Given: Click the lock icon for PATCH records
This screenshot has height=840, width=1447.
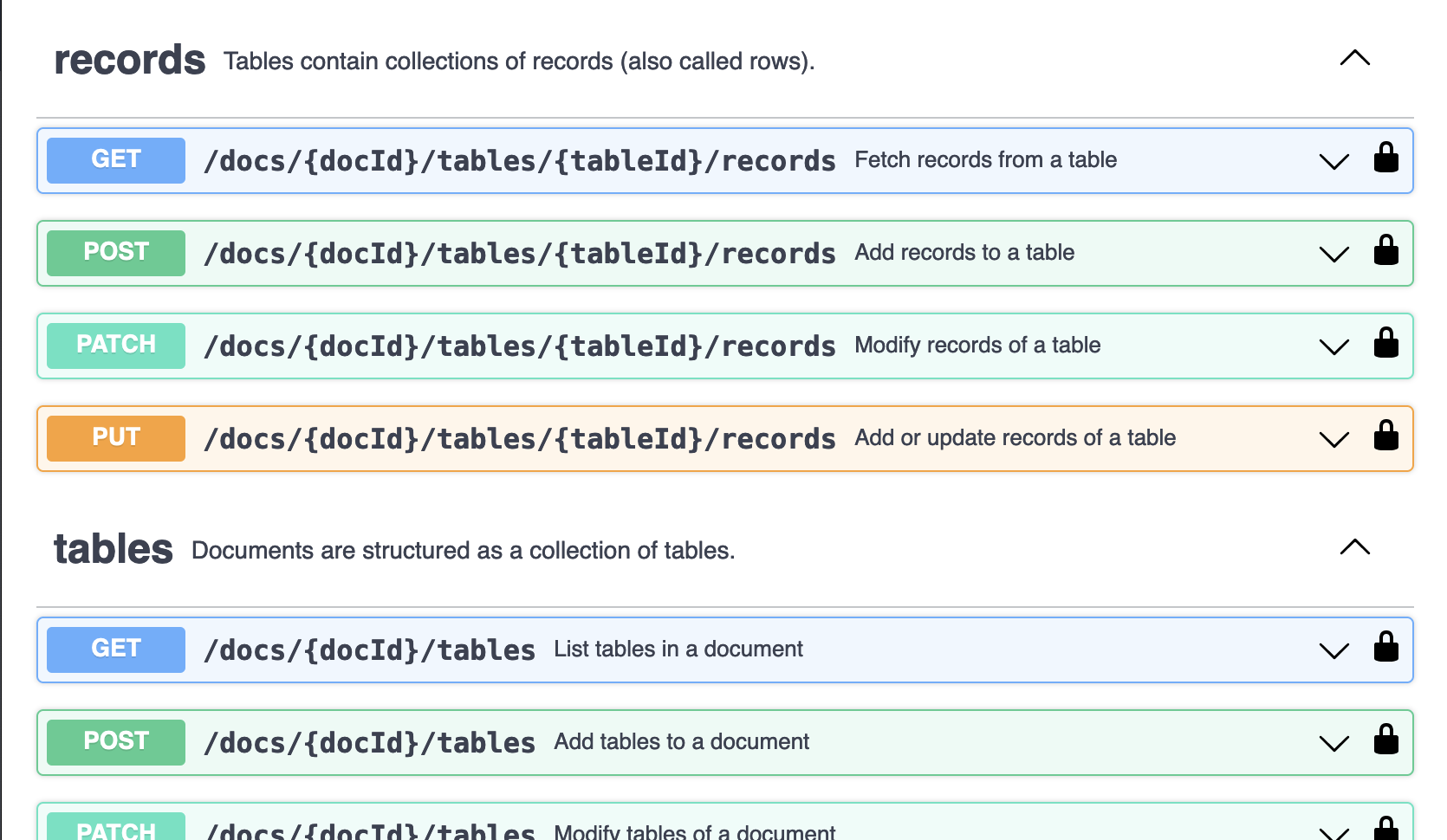Looking at the screenshot, I should click(1385, 344).
